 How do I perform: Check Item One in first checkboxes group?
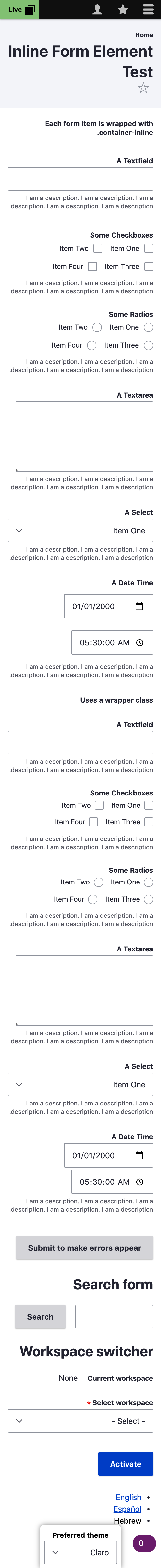click(149, 248)
